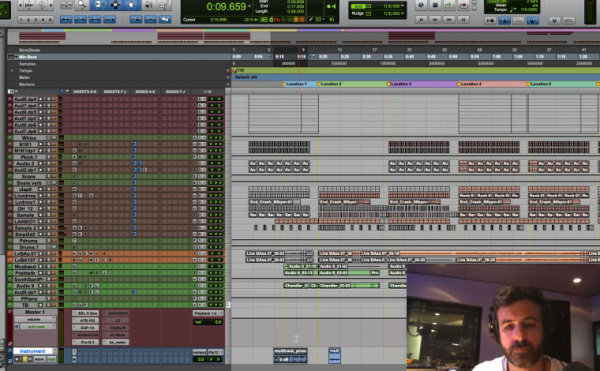600x371 pixels.
Task: Open main counter format dropdown arrow
Action: coord(249,7)
